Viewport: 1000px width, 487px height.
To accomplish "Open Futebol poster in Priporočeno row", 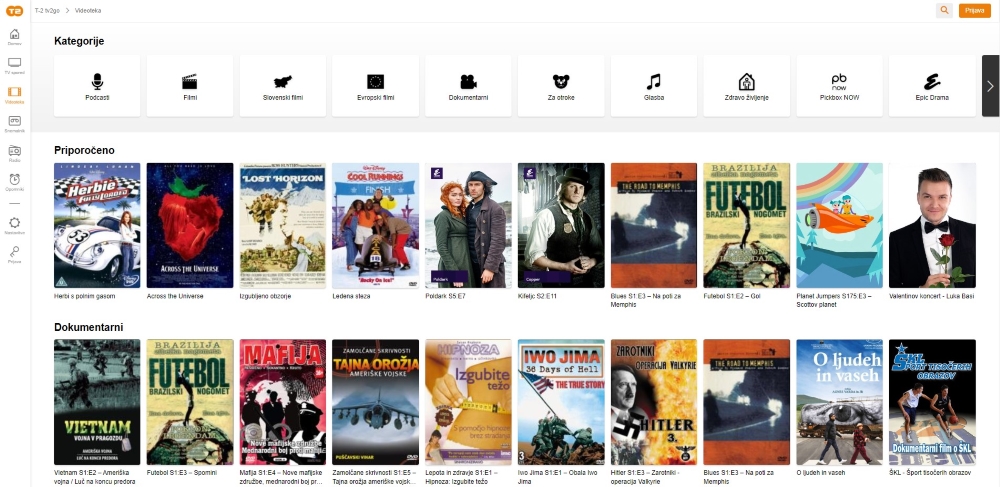I will tap(746, 226).
